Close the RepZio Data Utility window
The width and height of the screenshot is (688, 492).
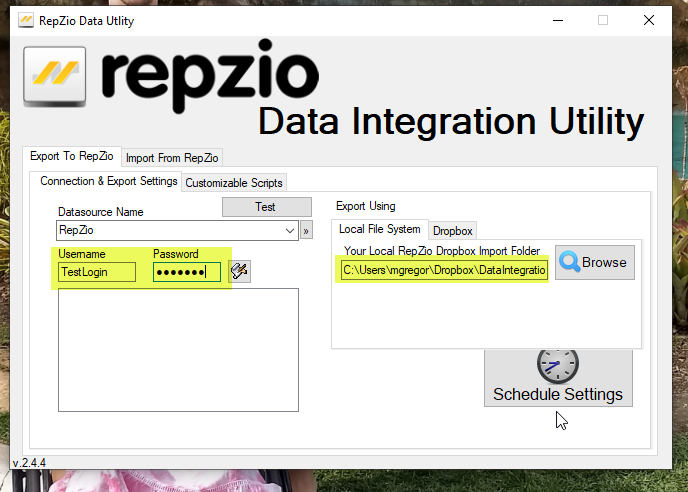[x=649, y=20]
